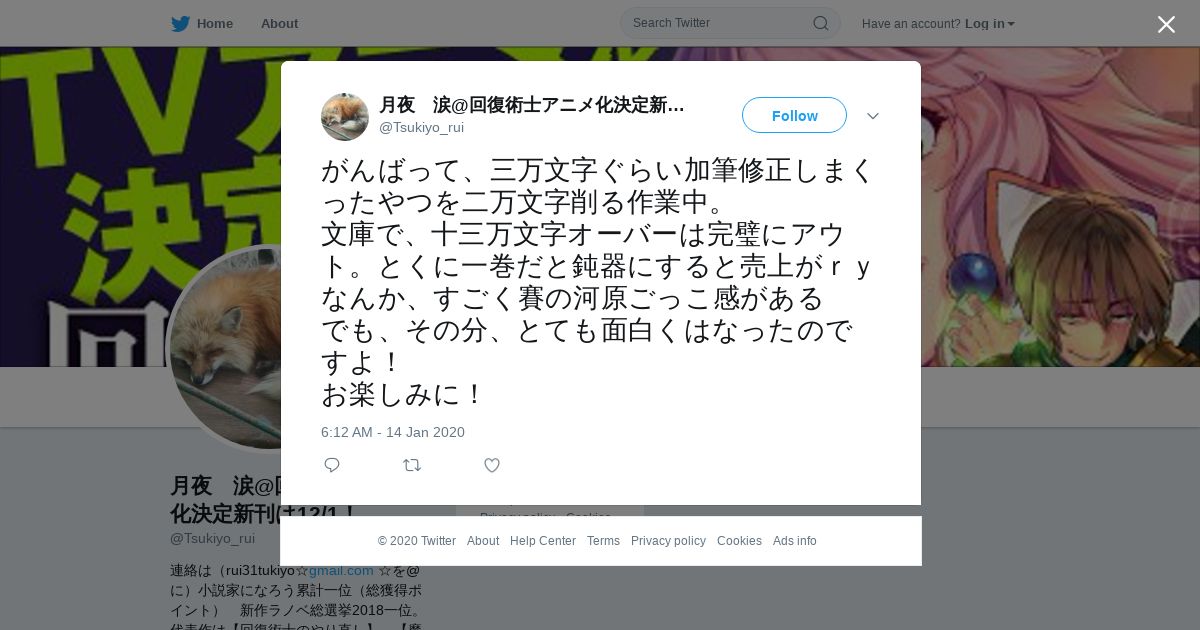Reply to the tweet via speech bubble icon
This screenshot has height=630, width=1200.
332,465
